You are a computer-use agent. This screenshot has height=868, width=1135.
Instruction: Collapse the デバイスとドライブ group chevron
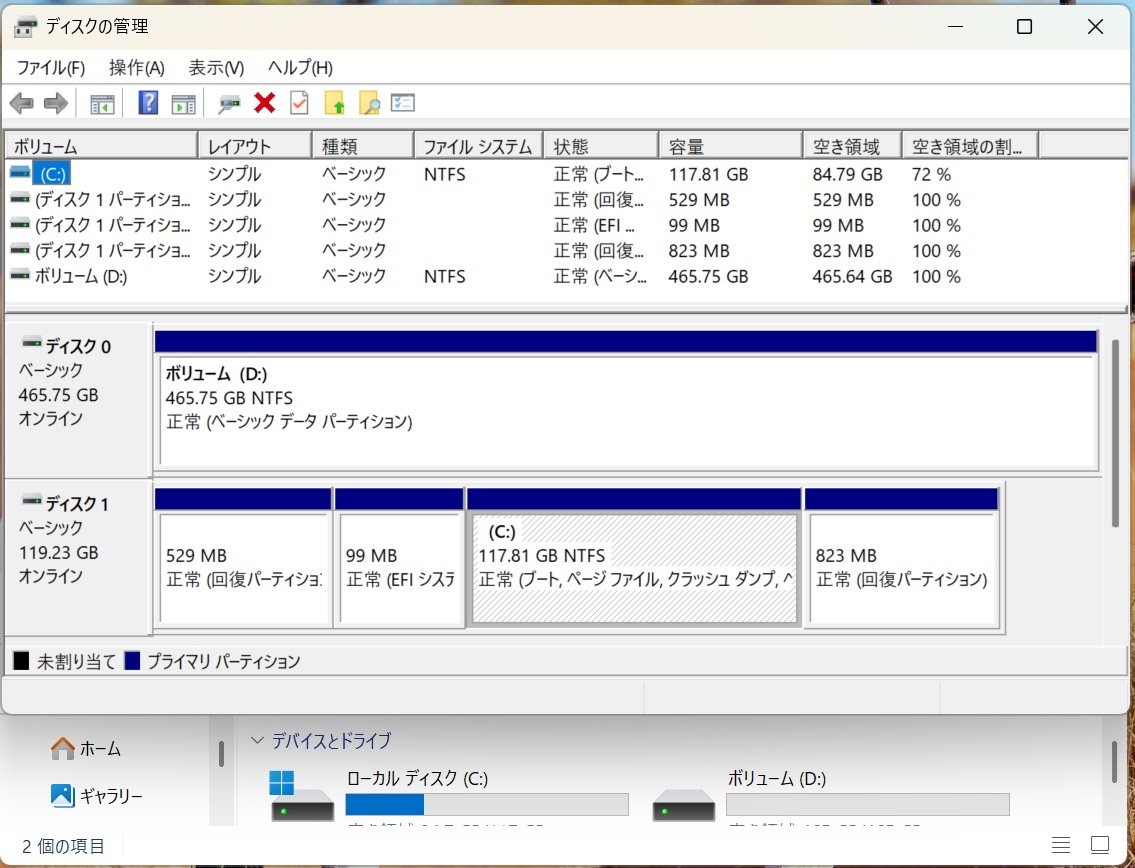(257, 741)
